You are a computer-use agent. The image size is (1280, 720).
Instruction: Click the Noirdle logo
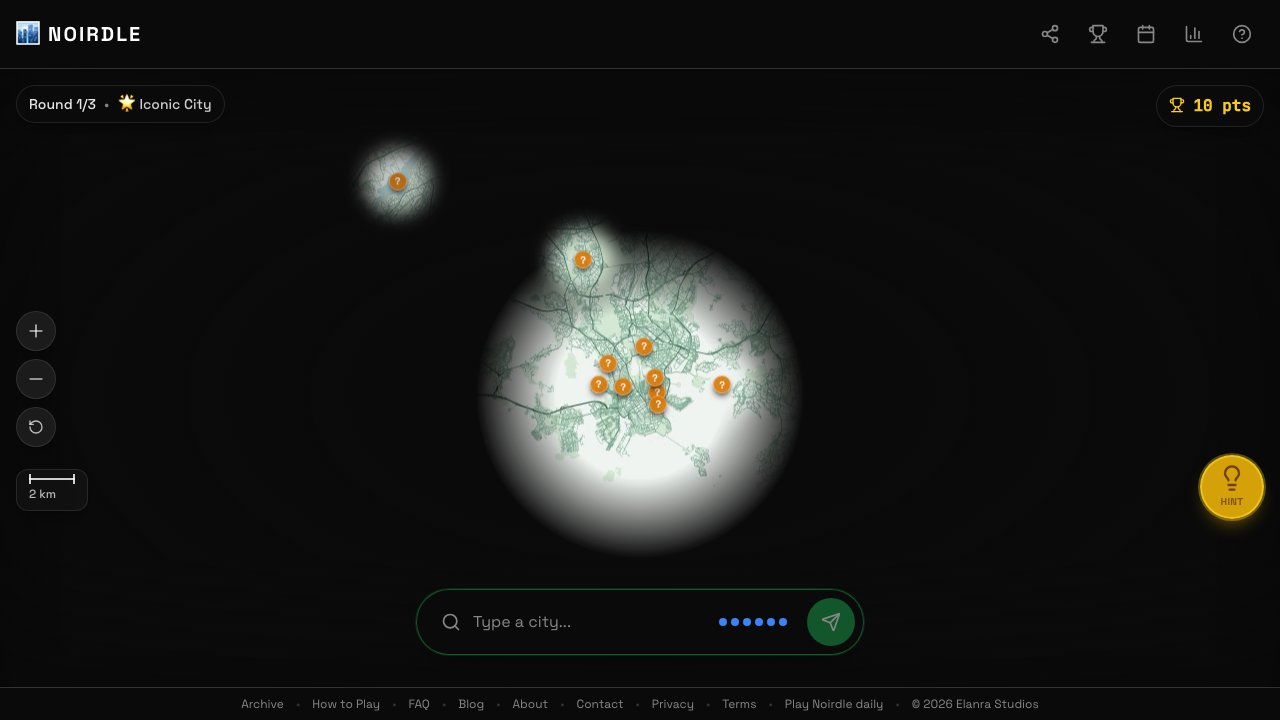79,34
